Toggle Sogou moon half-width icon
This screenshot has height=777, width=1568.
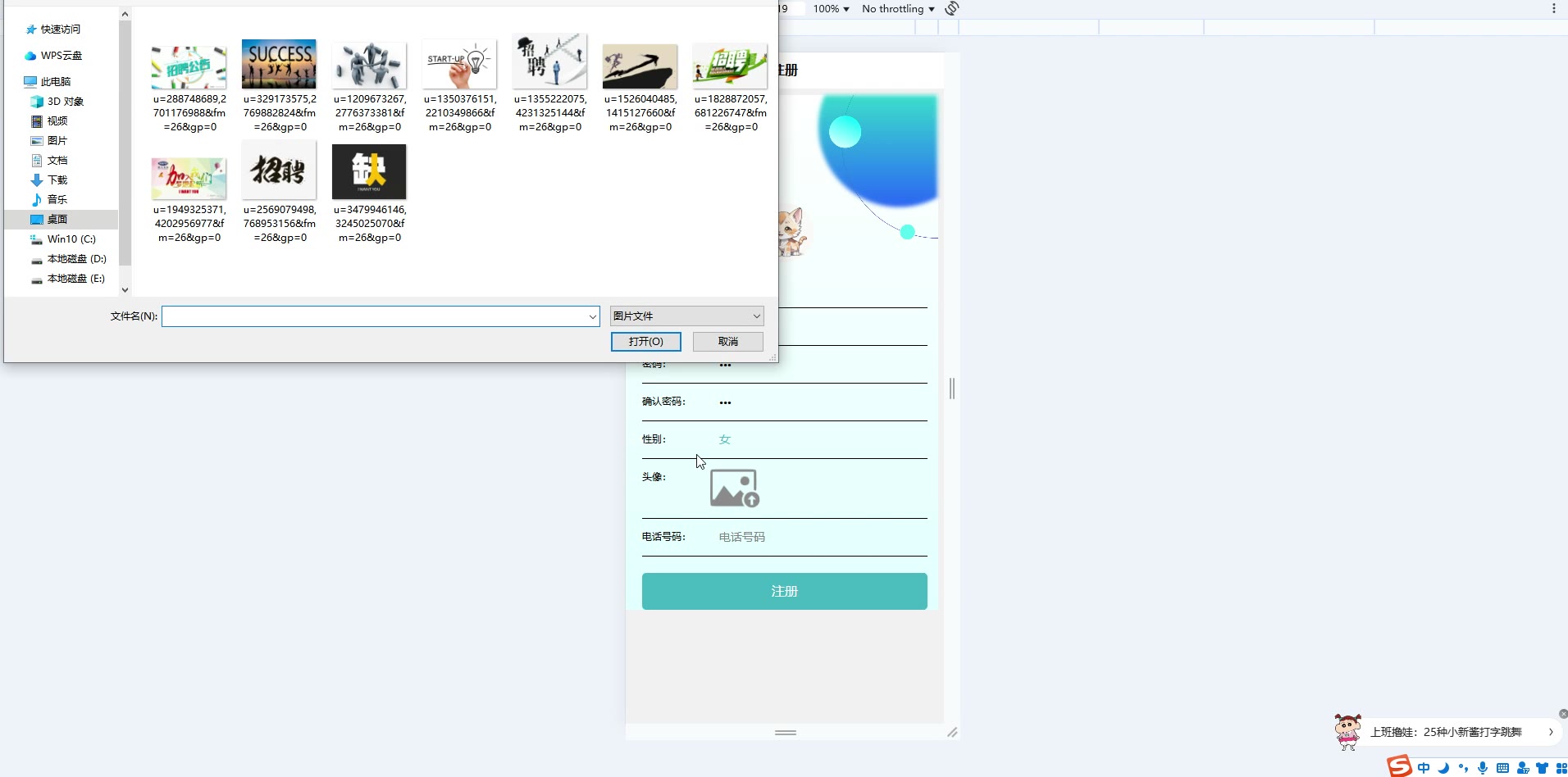click(1443, 768)
